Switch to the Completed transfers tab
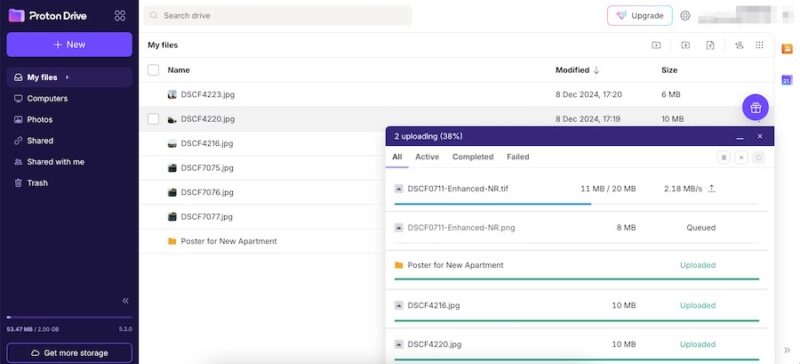Screen dimensions: 800x364 click(473, 157)
